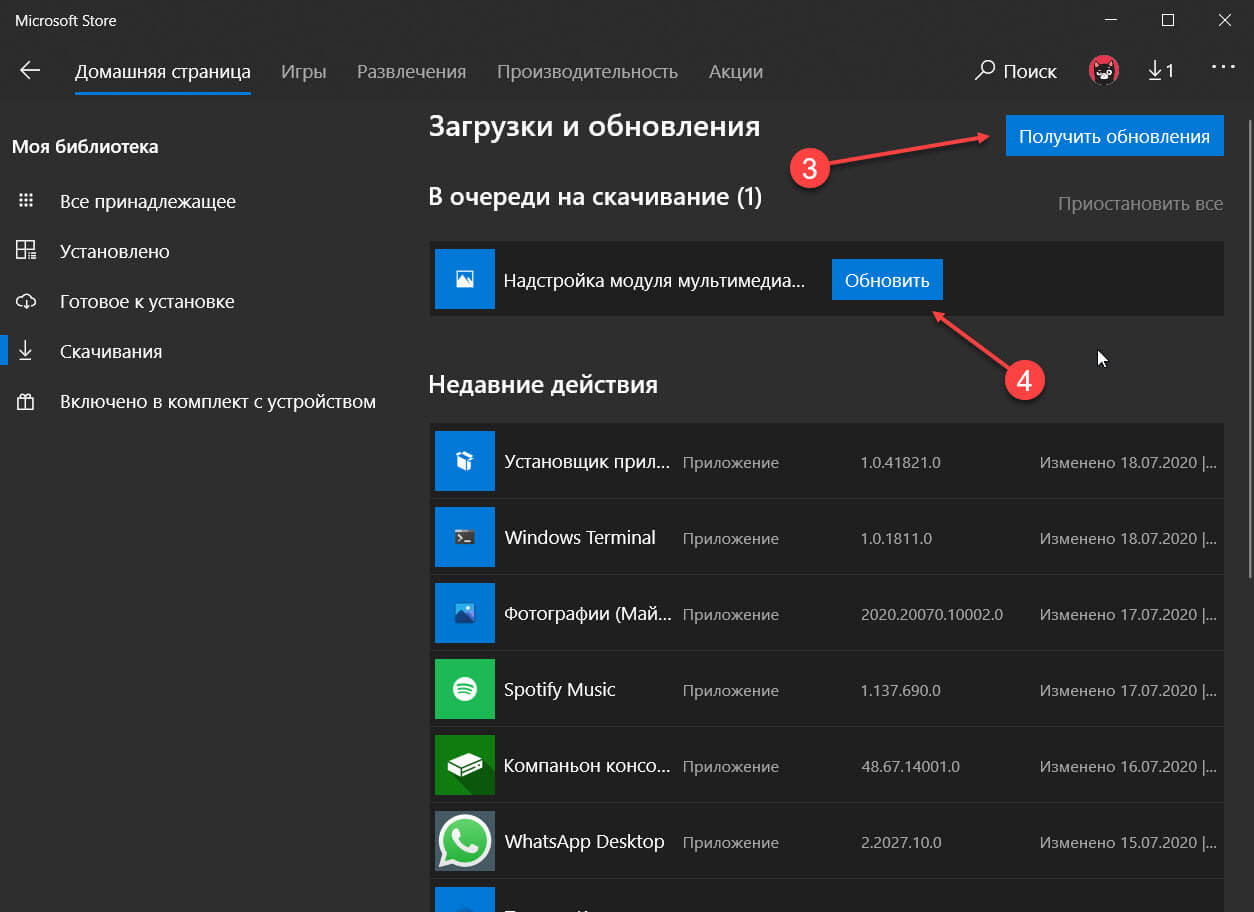Click the grid icon beside Все принадлежащее
Screen dimensions: 1254x912
(x=26, y=201)
